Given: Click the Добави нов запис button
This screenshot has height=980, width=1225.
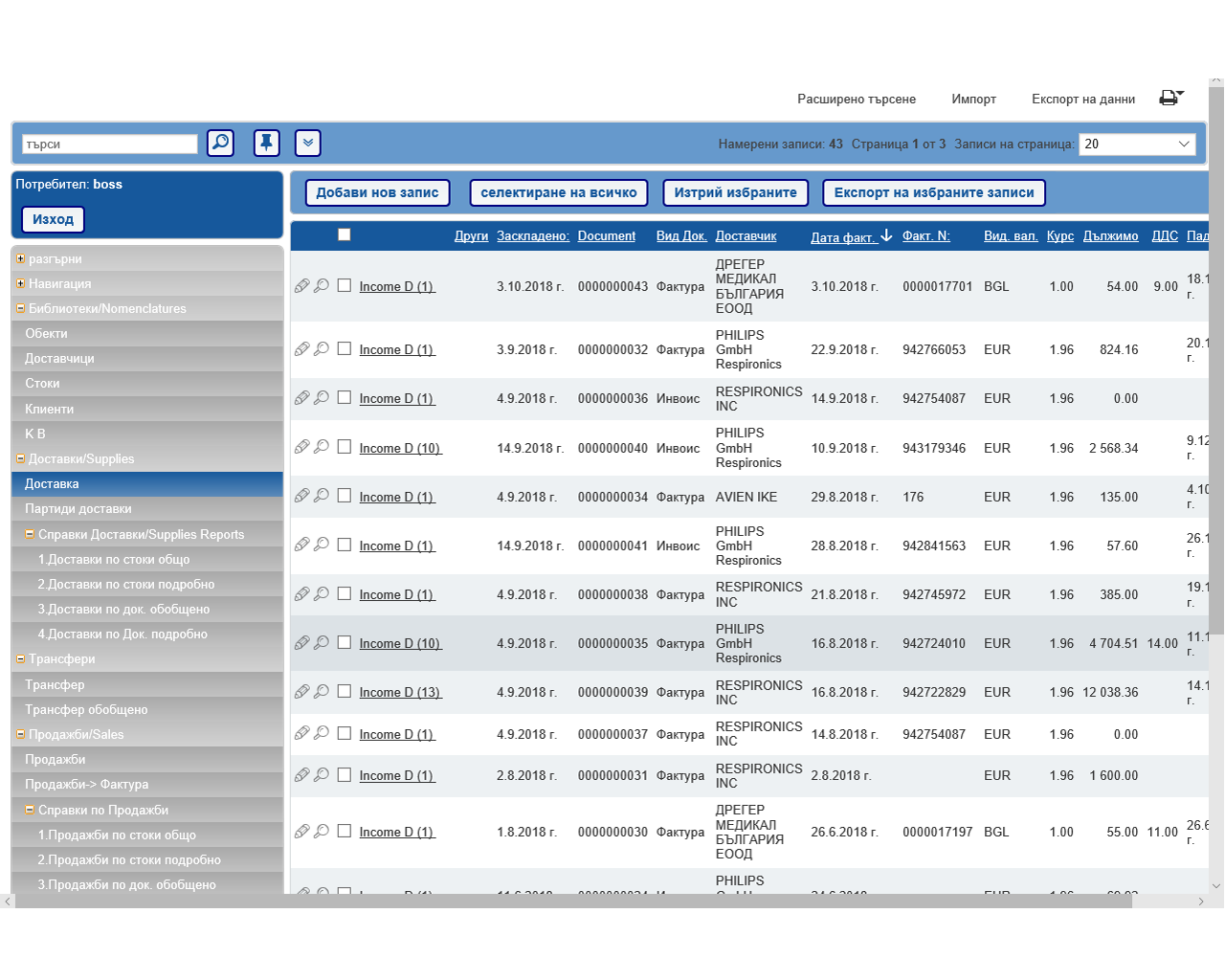Looking at the screenshot, I should click(x=377, y=193).
